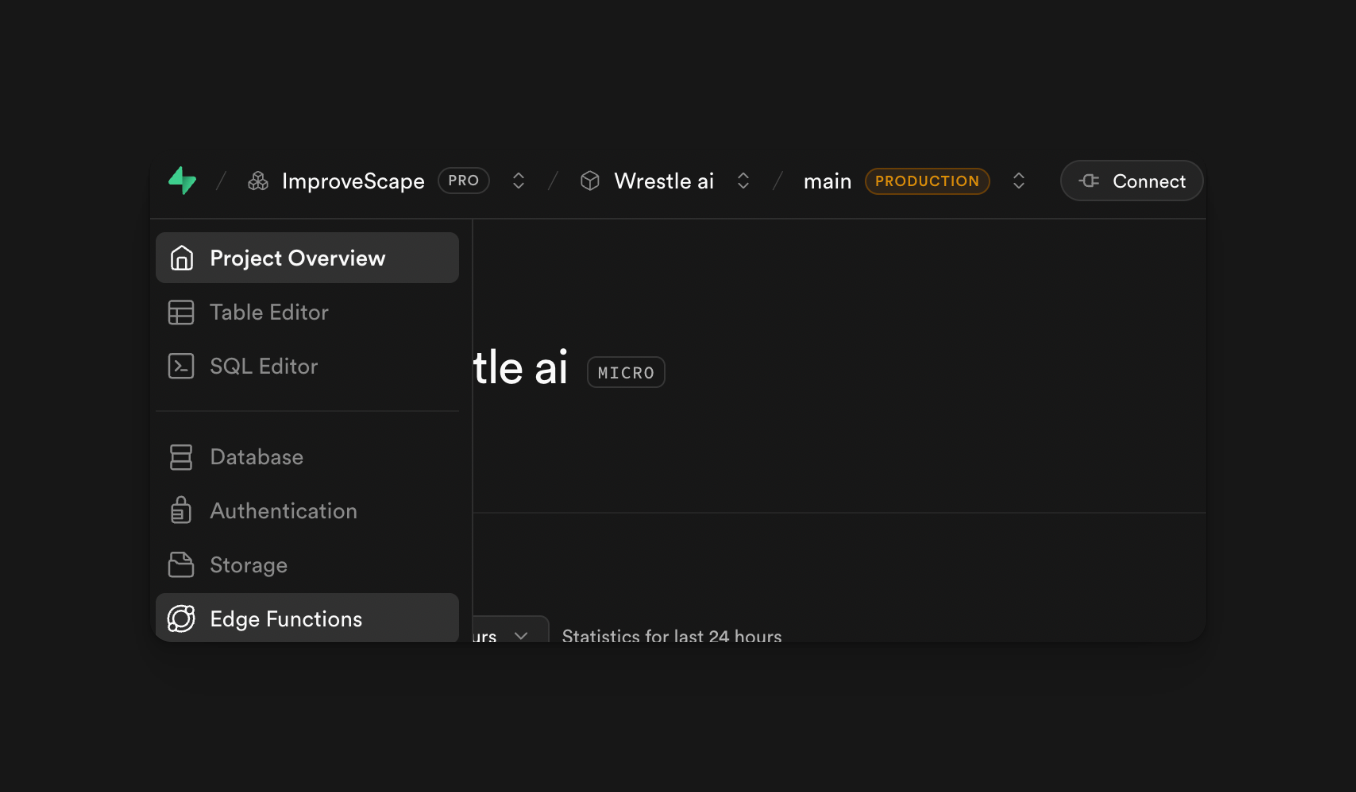This screenshot has height=792, width=1356.
Task: Click the Connect button
Action: point(1132,181)
